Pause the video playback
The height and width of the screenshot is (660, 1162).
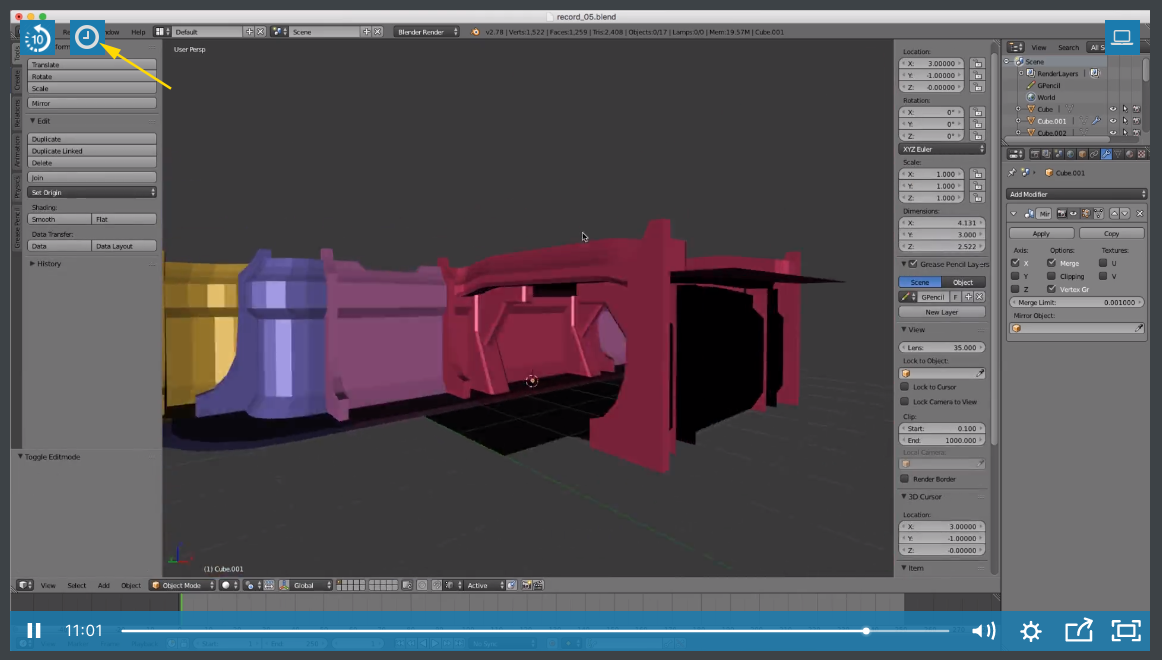pos(34,631)
